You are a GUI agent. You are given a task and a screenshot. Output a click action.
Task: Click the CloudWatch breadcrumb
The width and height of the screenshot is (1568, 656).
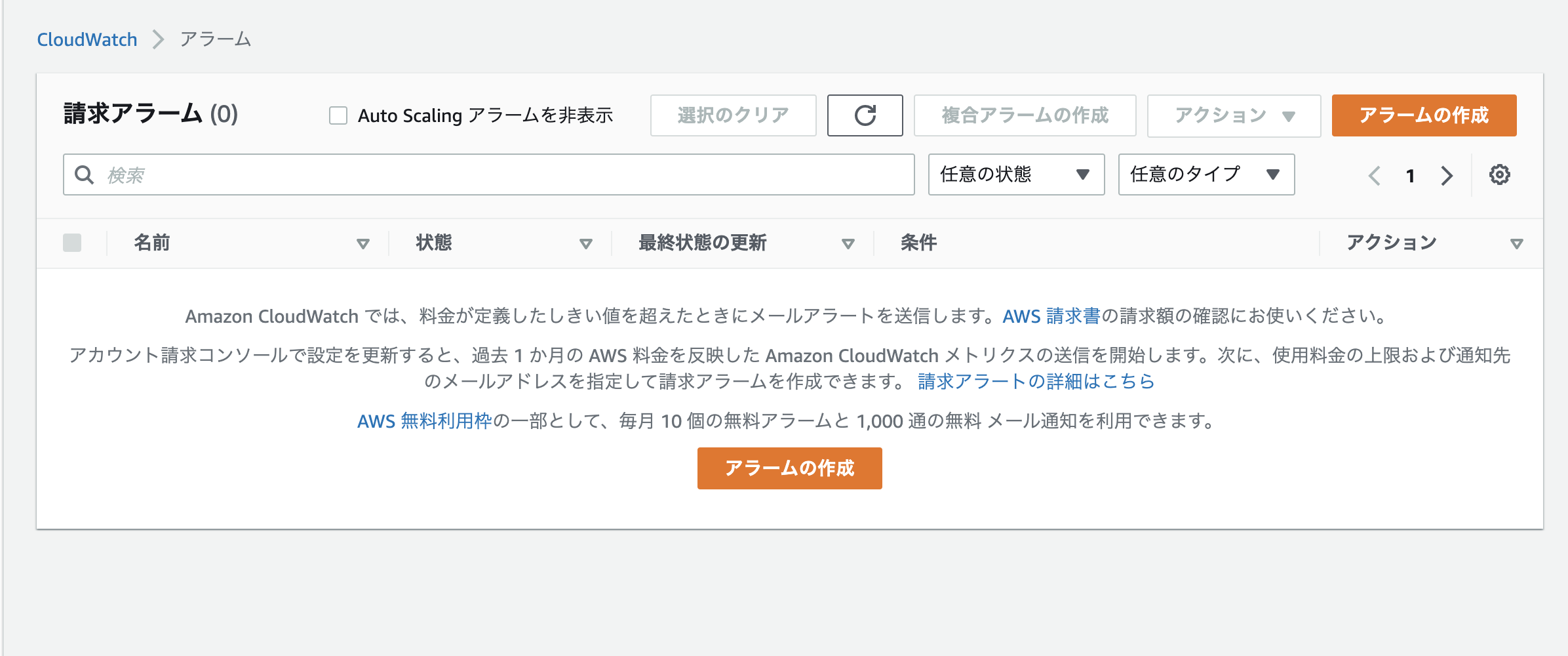[87, 39]
